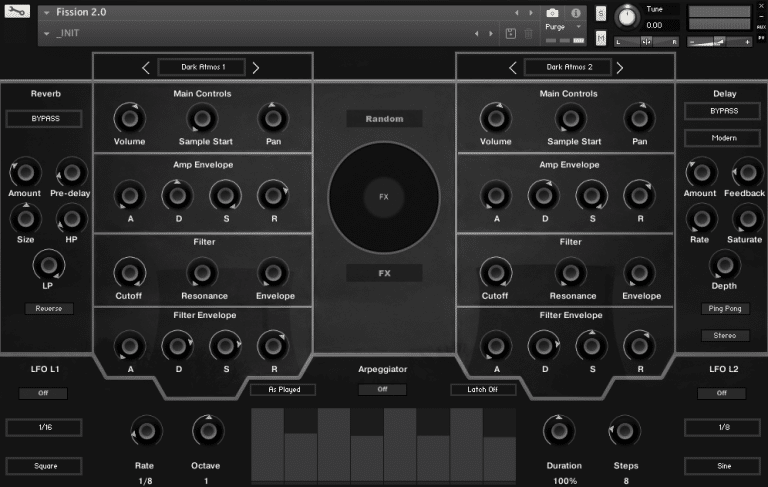Click the Random button
The image size is (768, 487).
[384, 119]
